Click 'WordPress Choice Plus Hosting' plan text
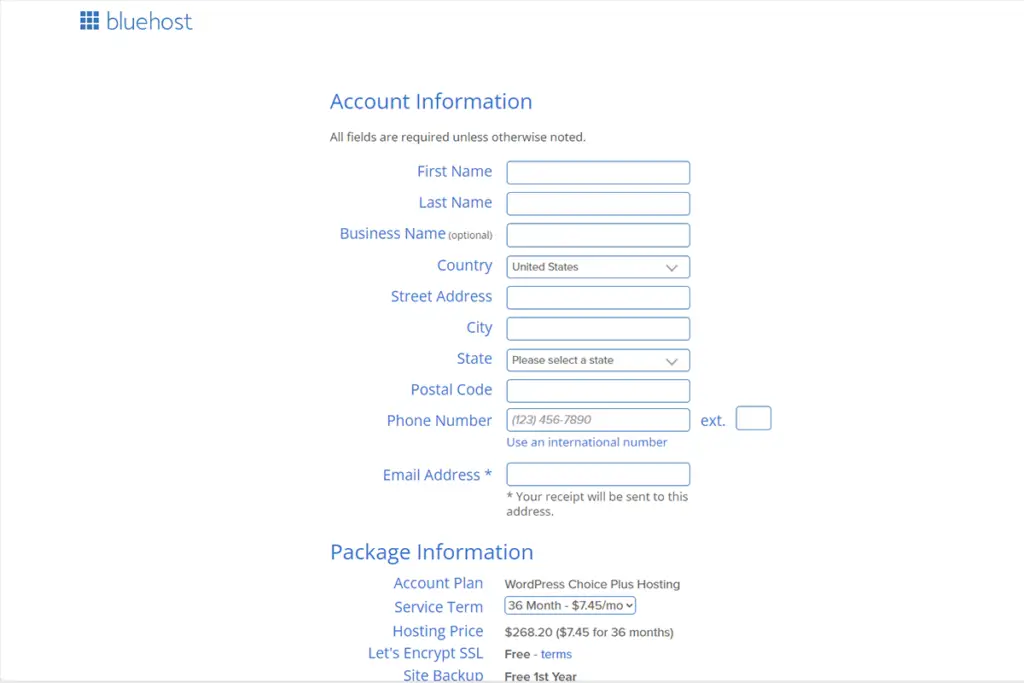 point(592,584)
